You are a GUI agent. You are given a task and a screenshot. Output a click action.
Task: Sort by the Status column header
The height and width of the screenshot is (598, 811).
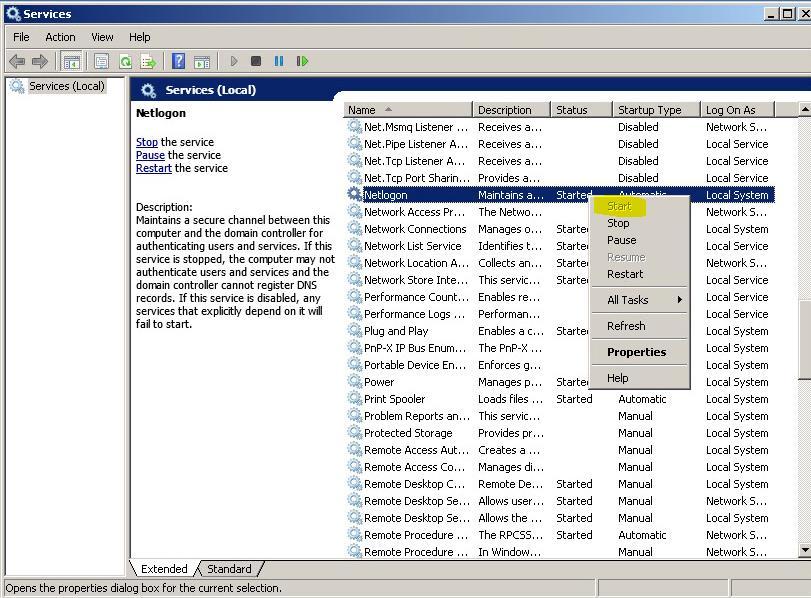point(581,110)
